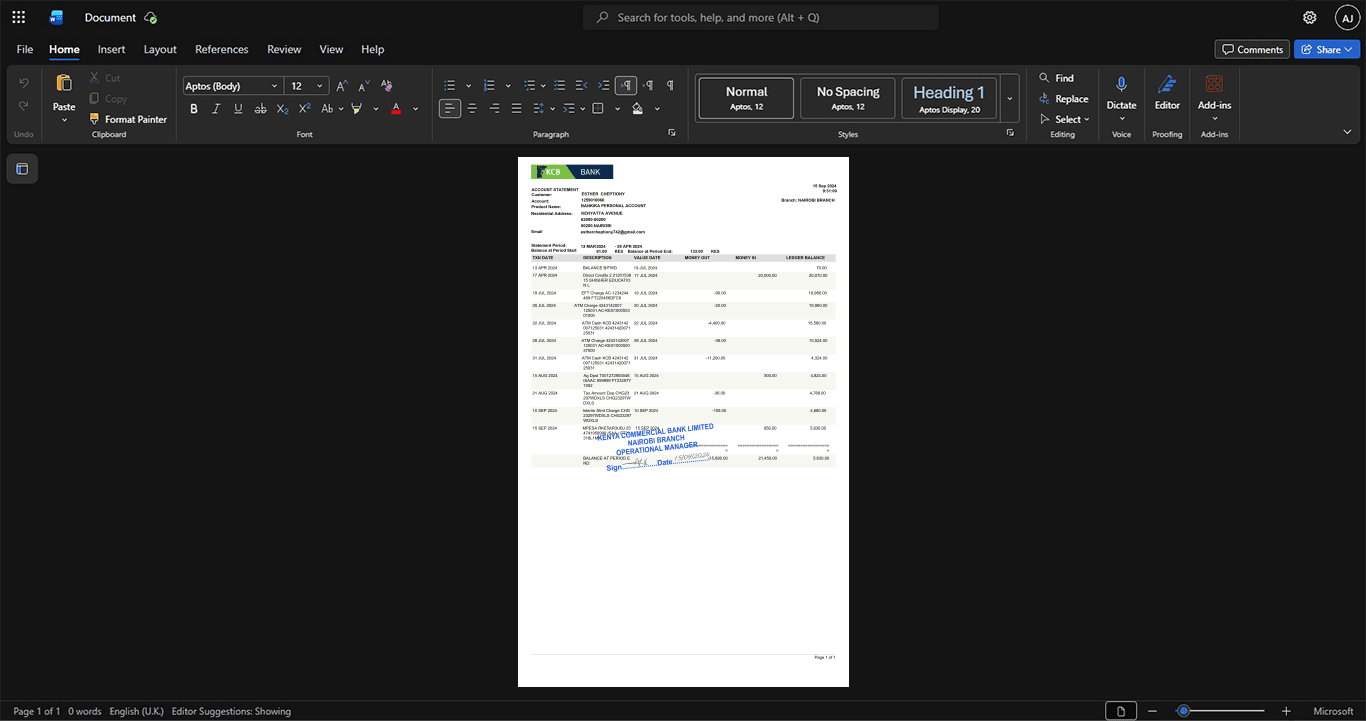Toggle left-to-right text direction
The height and width of the screenshot is (721, 1366).
[x=626, y=86]
